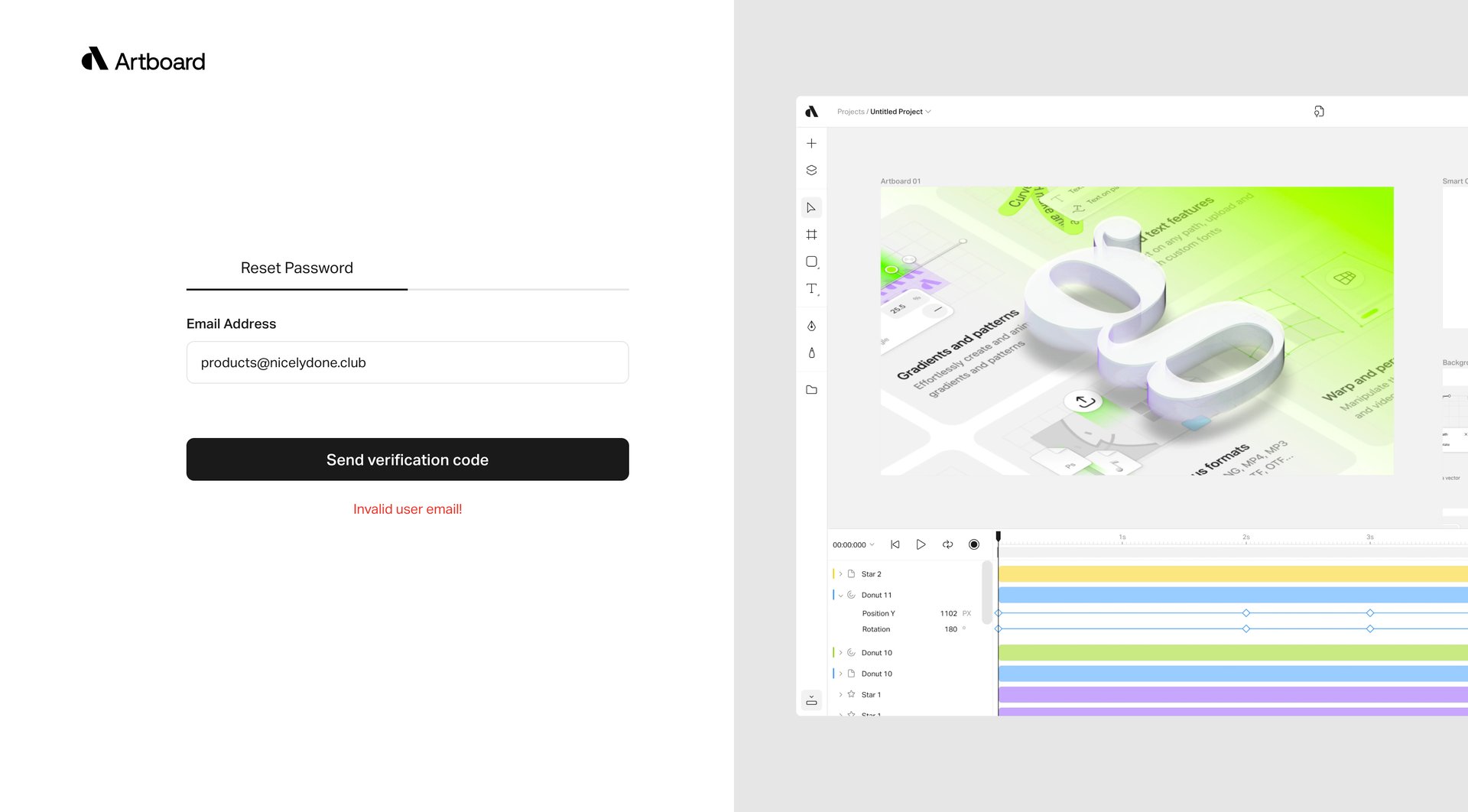1468x812 pixels.
Task: Expand the Star 2 layer
Action: tap(841, 573)
